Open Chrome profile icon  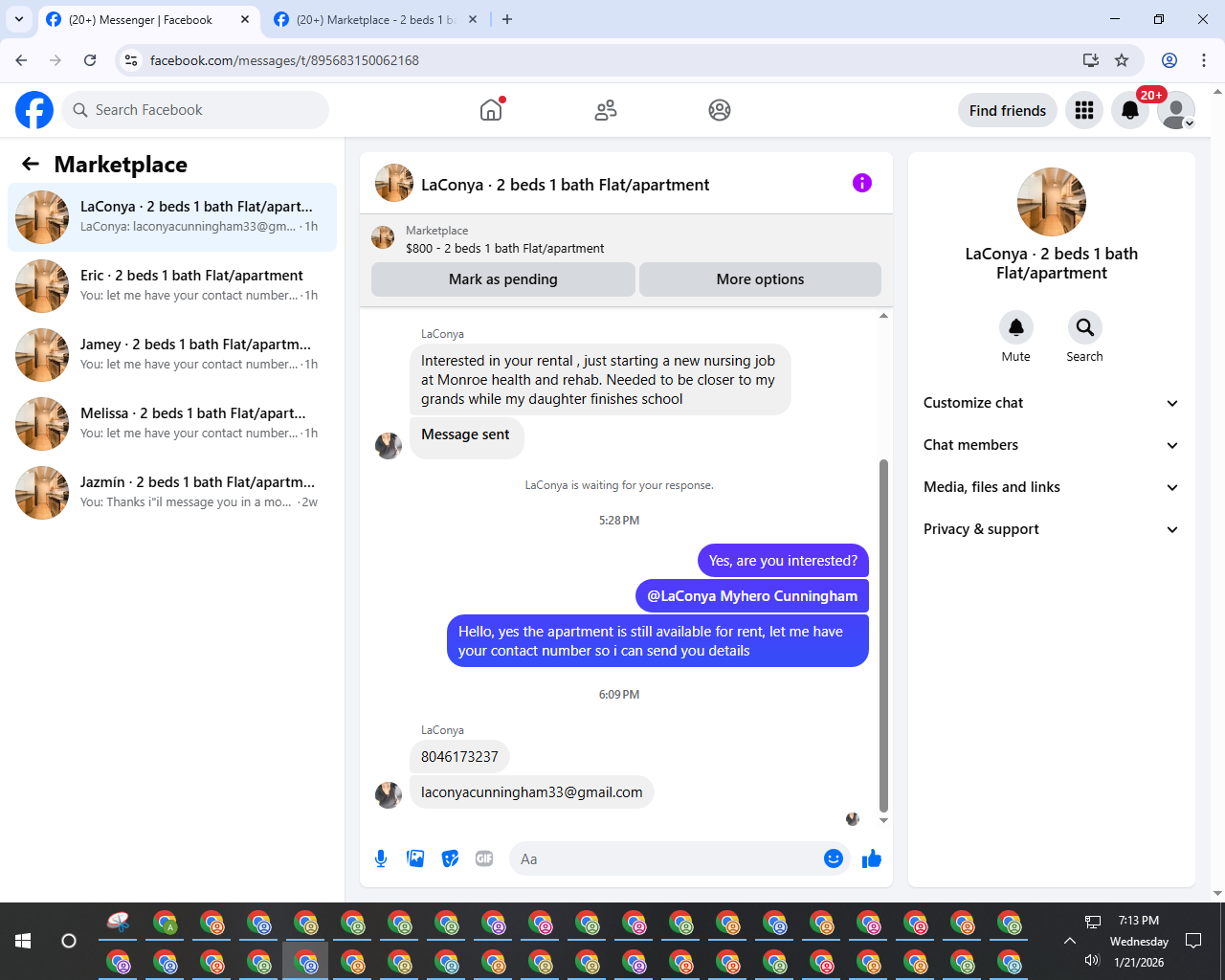click(x=1169, y=60)
